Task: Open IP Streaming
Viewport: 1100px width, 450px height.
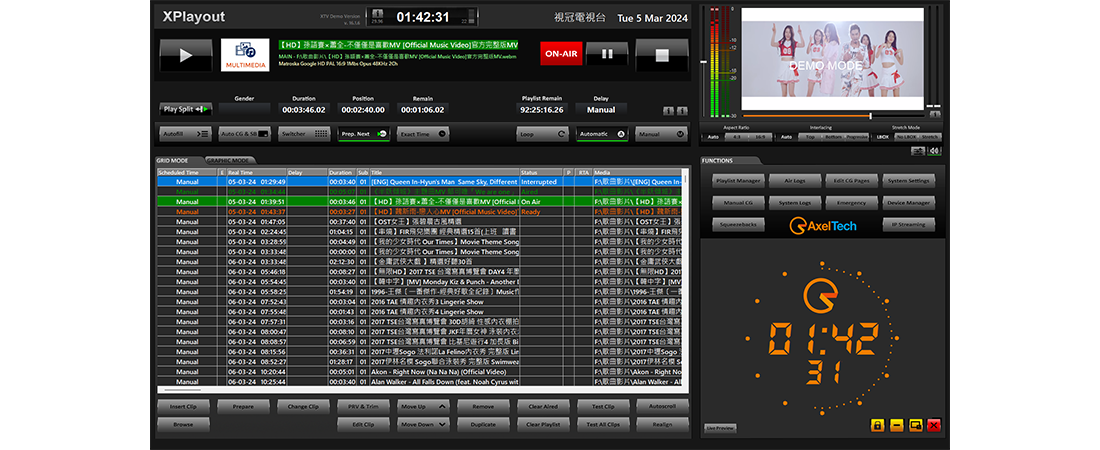Action: 908,225
